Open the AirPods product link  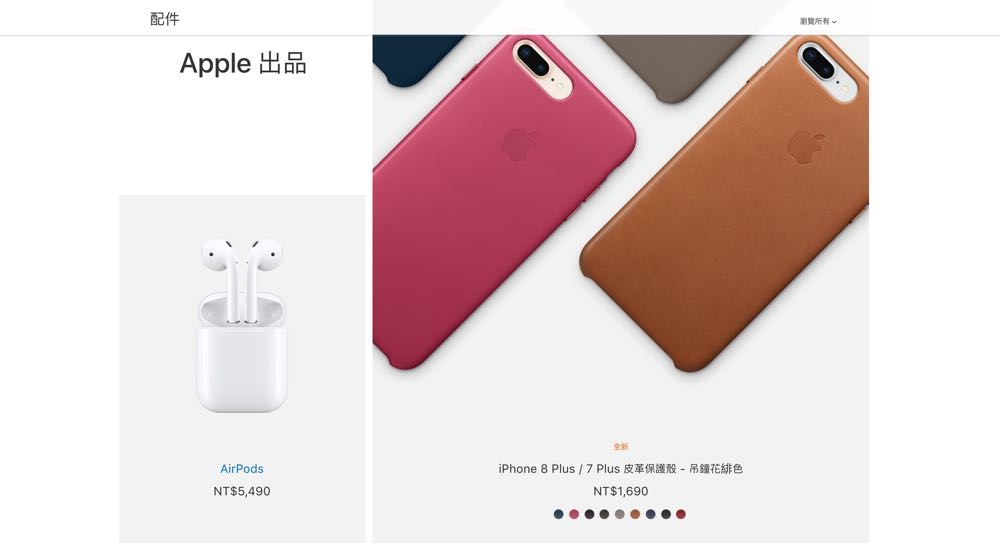tap(242, 469)
